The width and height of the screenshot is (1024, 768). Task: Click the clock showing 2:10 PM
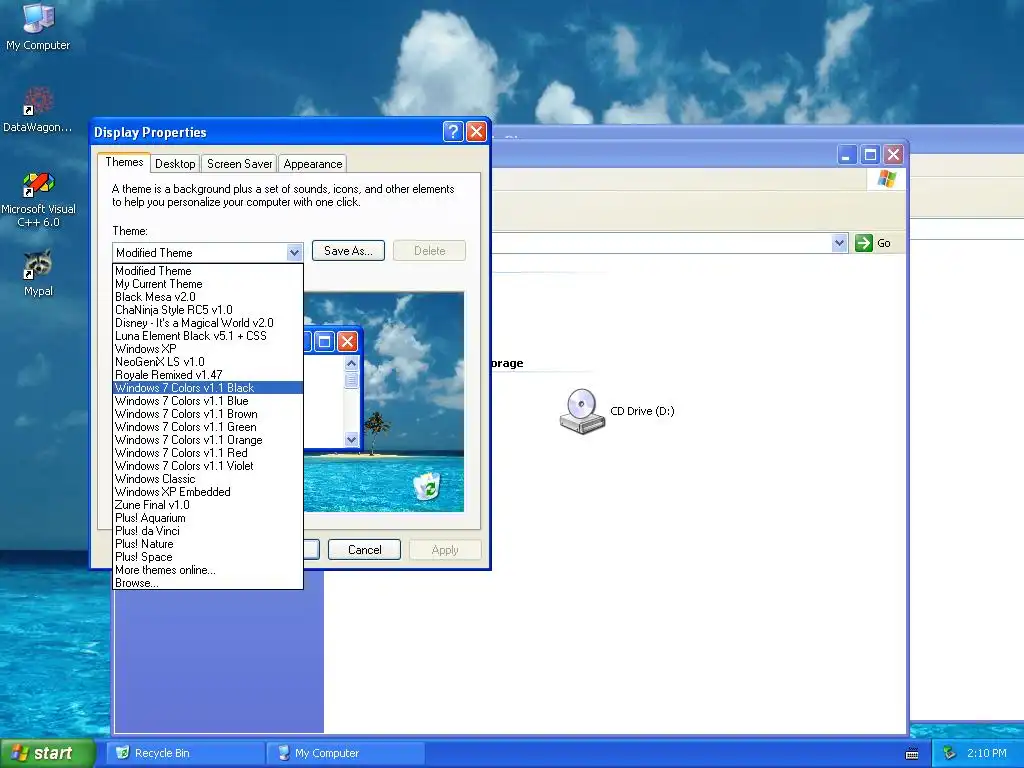pos(986,753)
